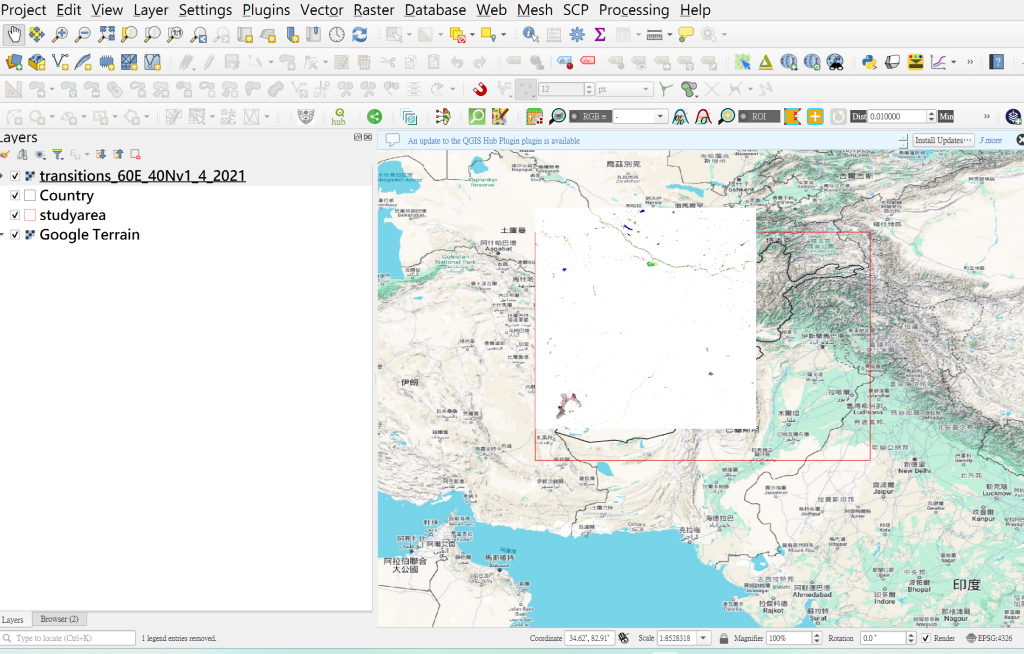This screenshot has width=1024, height=654.
Task: Click the Zoom to Native Resolution icon
Action: point(175,34)
